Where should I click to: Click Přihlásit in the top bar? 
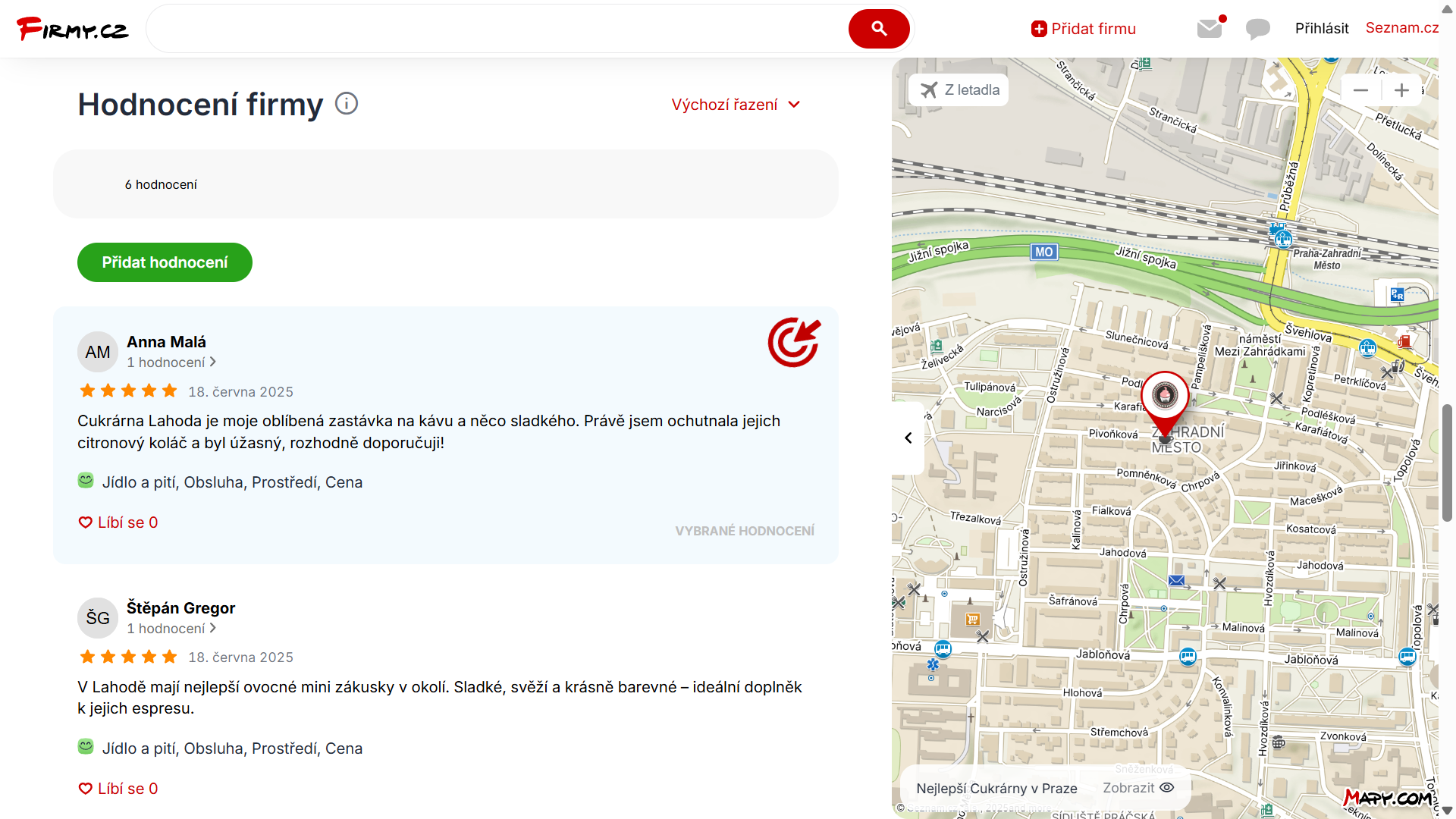coord(1321,28)
